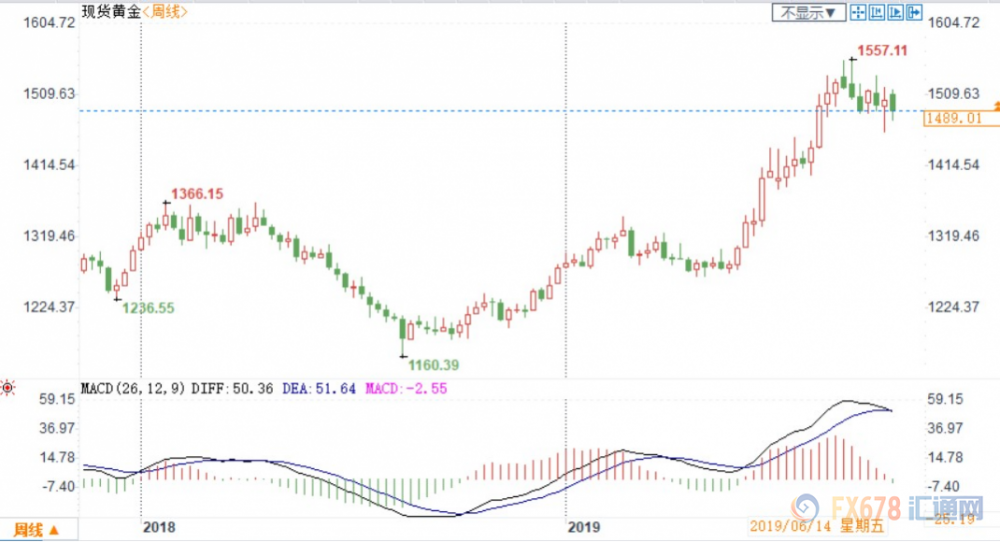
Task: Select the right MACD axis value 36.97
Action: pos(945,428)
